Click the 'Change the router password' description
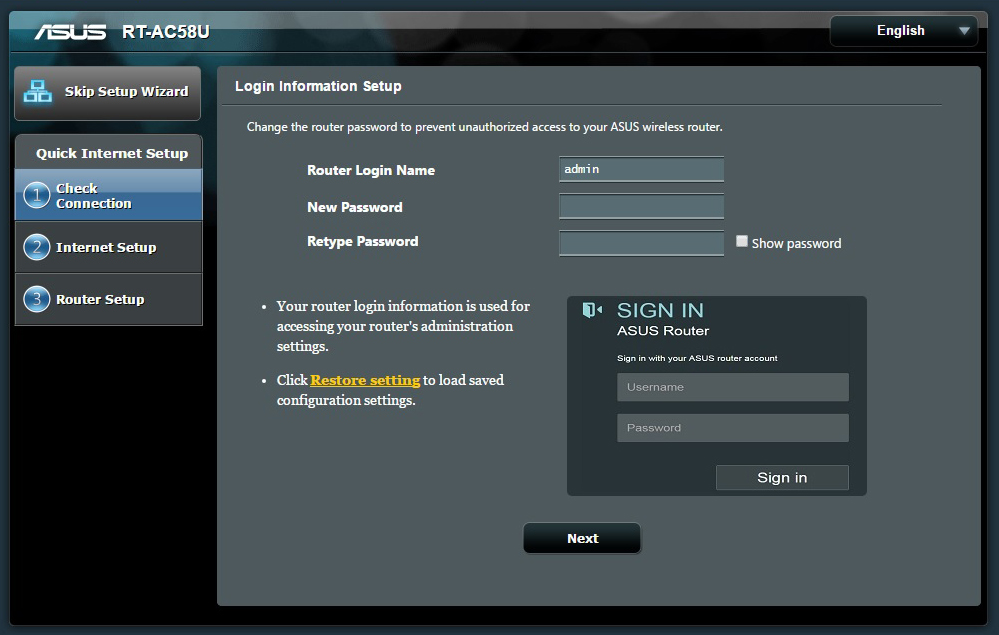 (484, 127)
